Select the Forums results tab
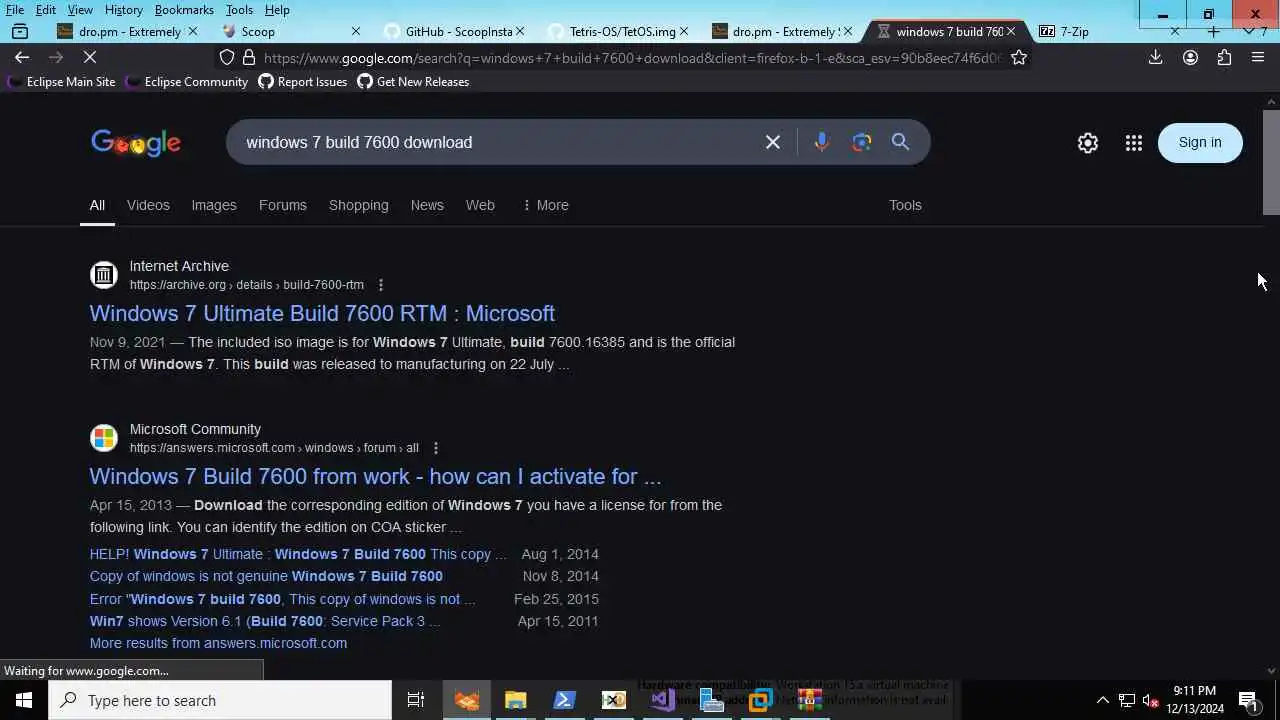Image resolution: width=1280 pixels, height=720 pixels. click(283, 205)
